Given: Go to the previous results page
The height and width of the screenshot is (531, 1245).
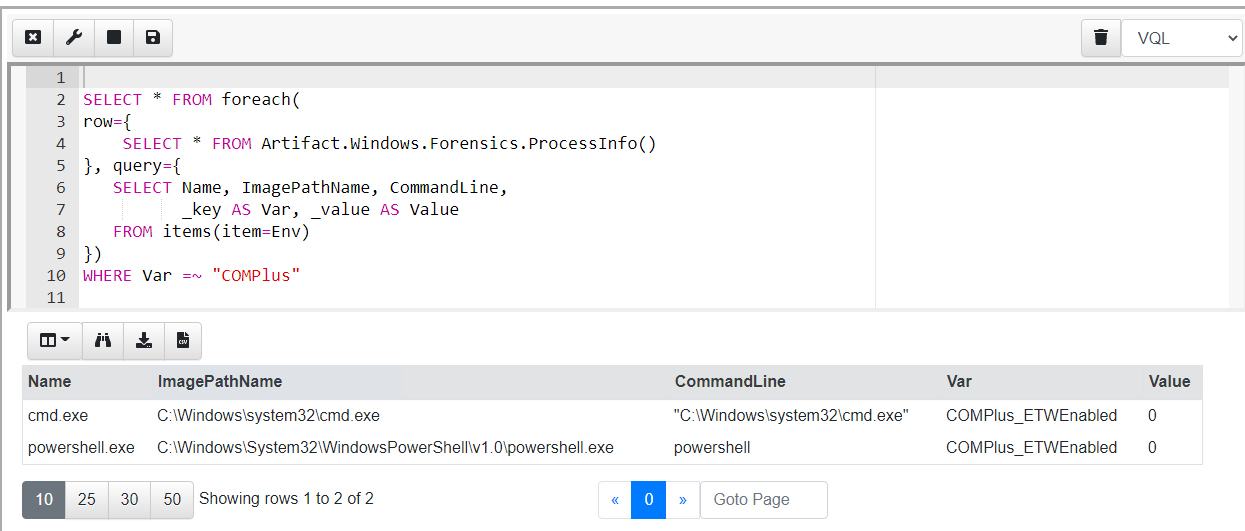Looking at the screenshot, I should 615,500.
